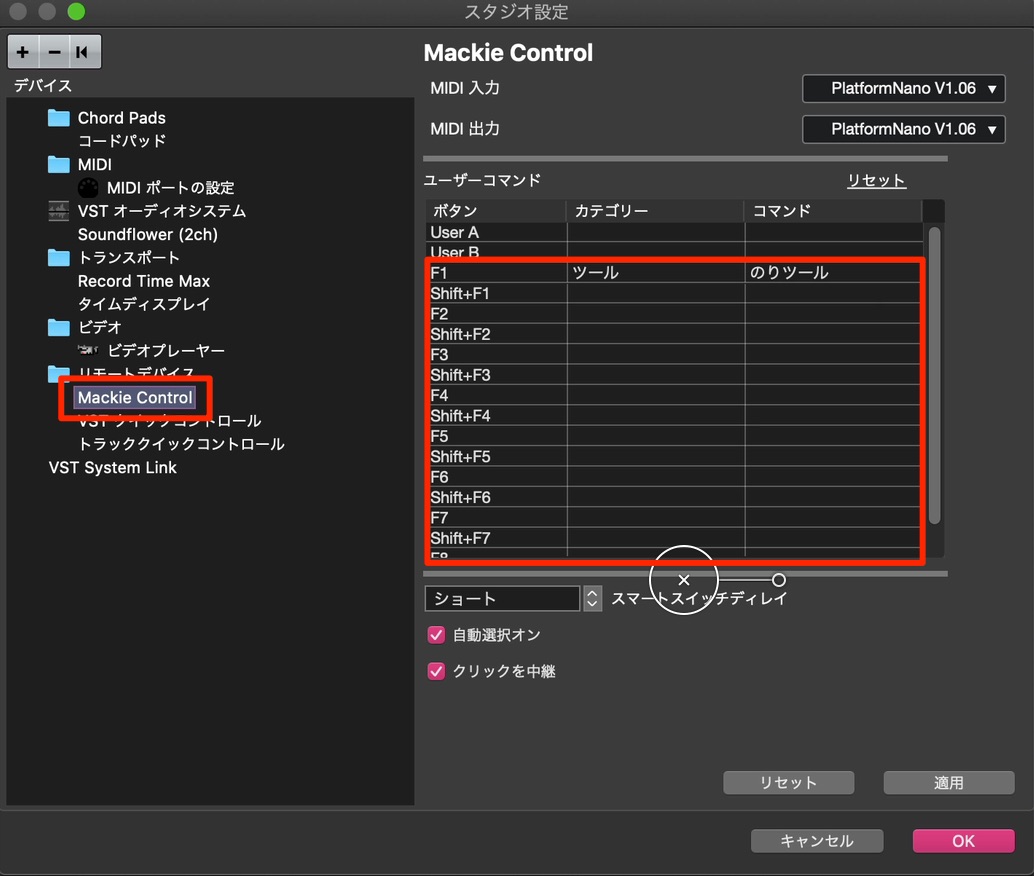Click the gray リセット button at bottom
Viewport: 1034px width, 876px height.
[789, 783]
